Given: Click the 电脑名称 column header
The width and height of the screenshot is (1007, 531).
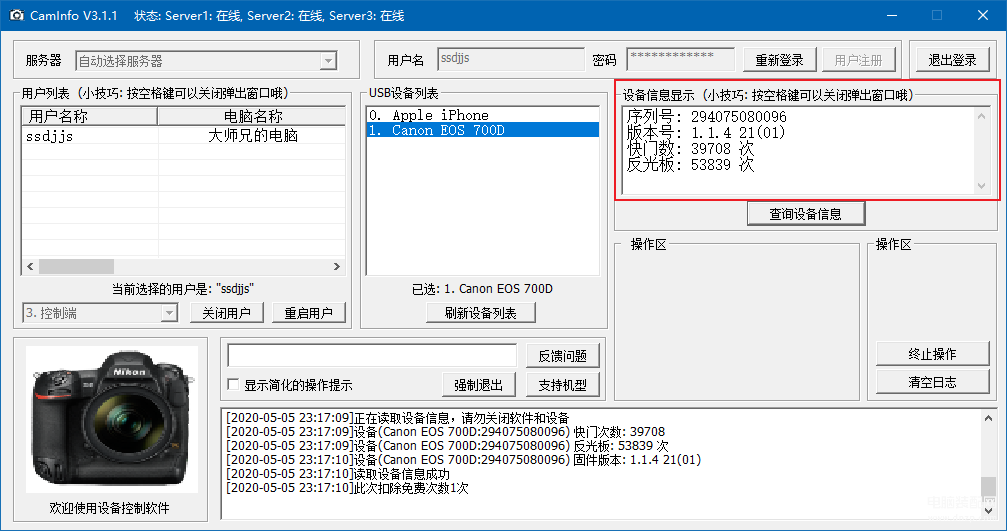Looking at the screenshot, I should [252, 116].
